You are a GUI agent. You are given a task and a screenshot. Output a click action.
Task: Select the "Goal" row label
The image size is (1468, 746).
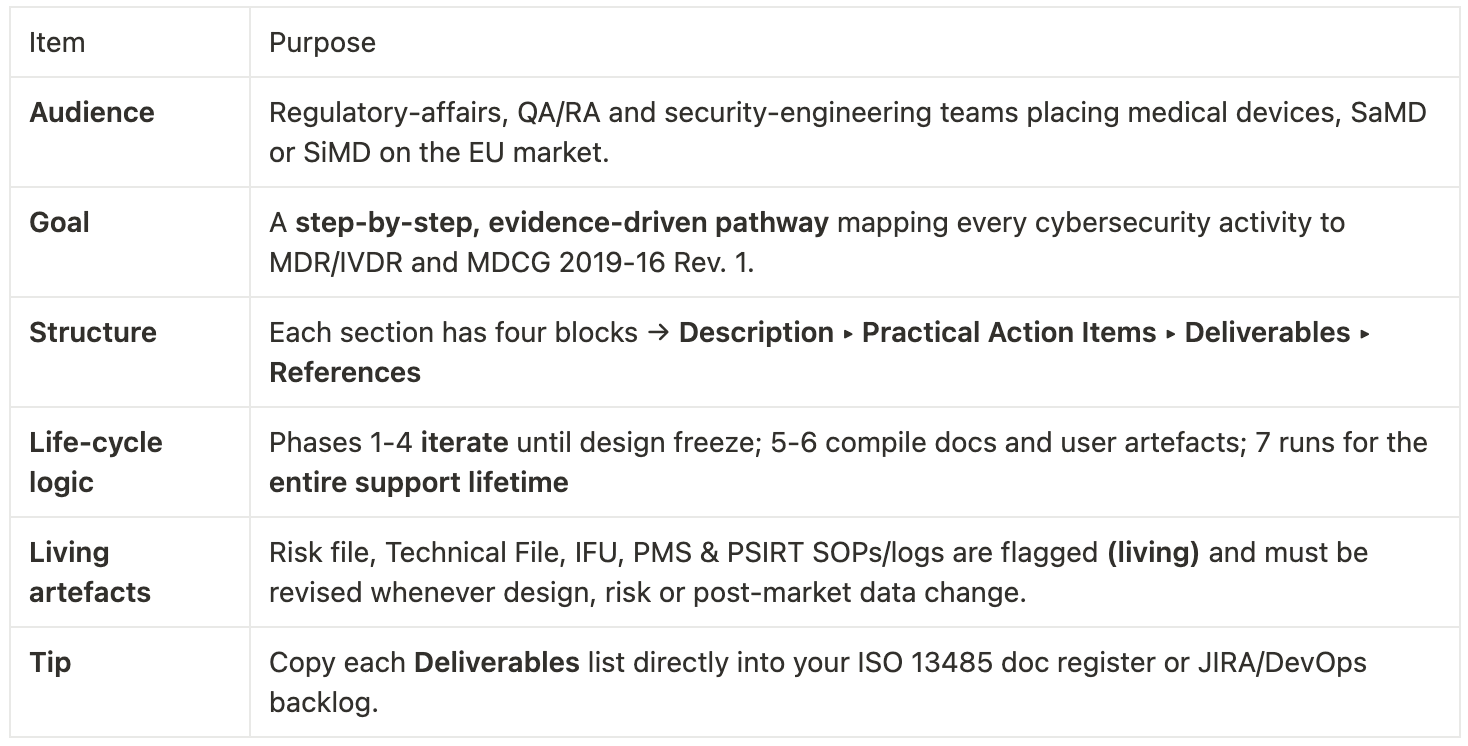pyautogui.click(x=59, y=222)
